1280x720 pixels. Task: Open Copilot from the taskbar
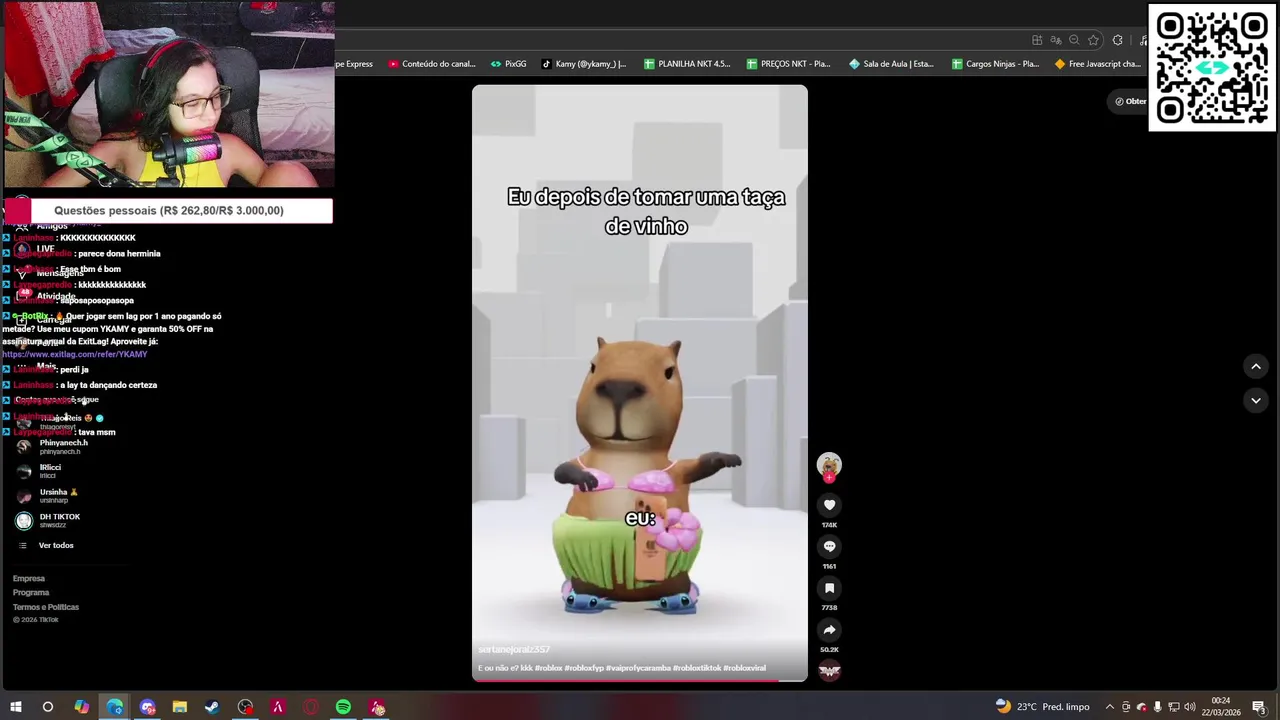pos(82,707)
